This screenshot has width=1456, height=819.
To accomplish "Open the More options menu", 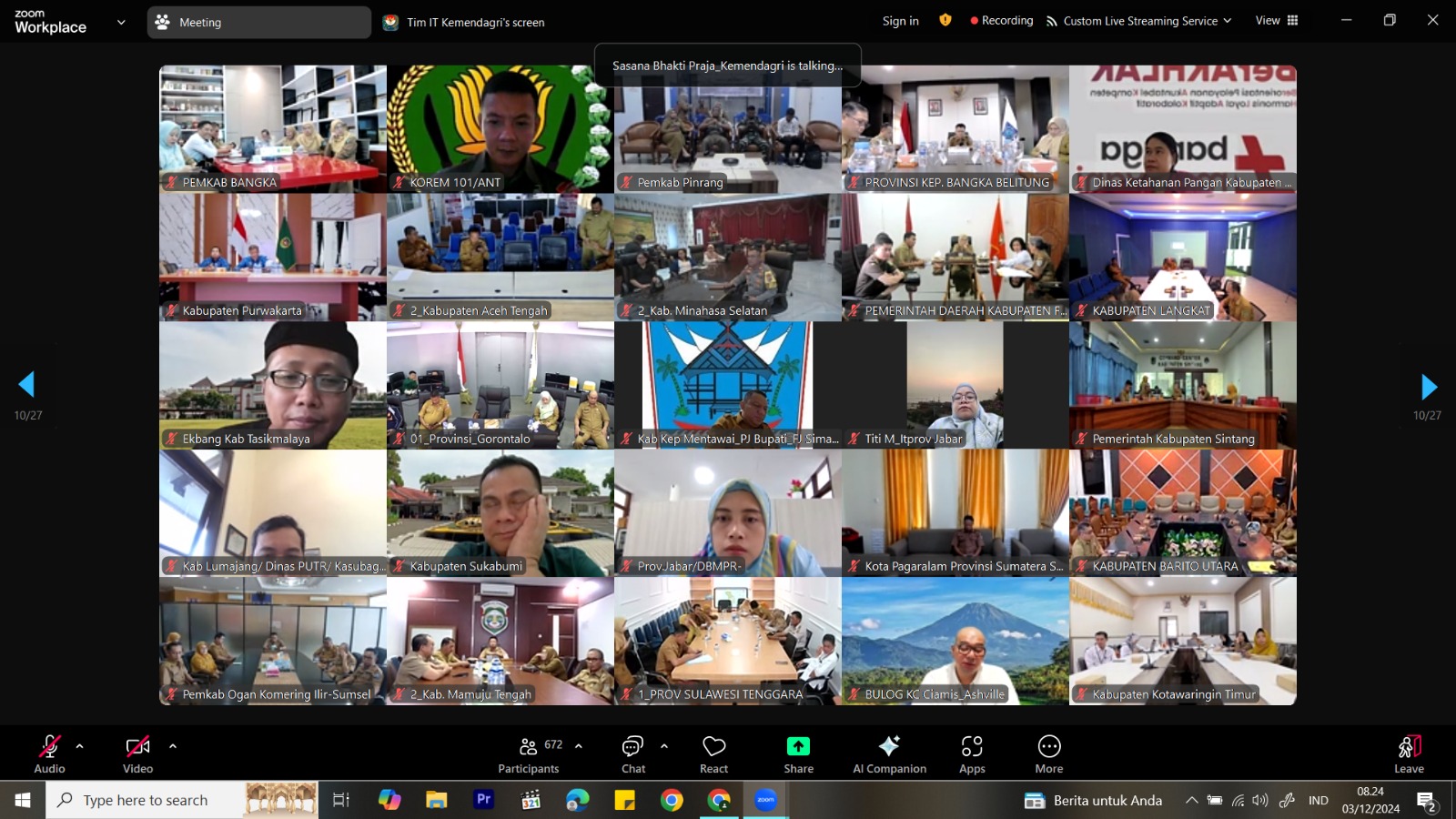I will click(1048, 754).
